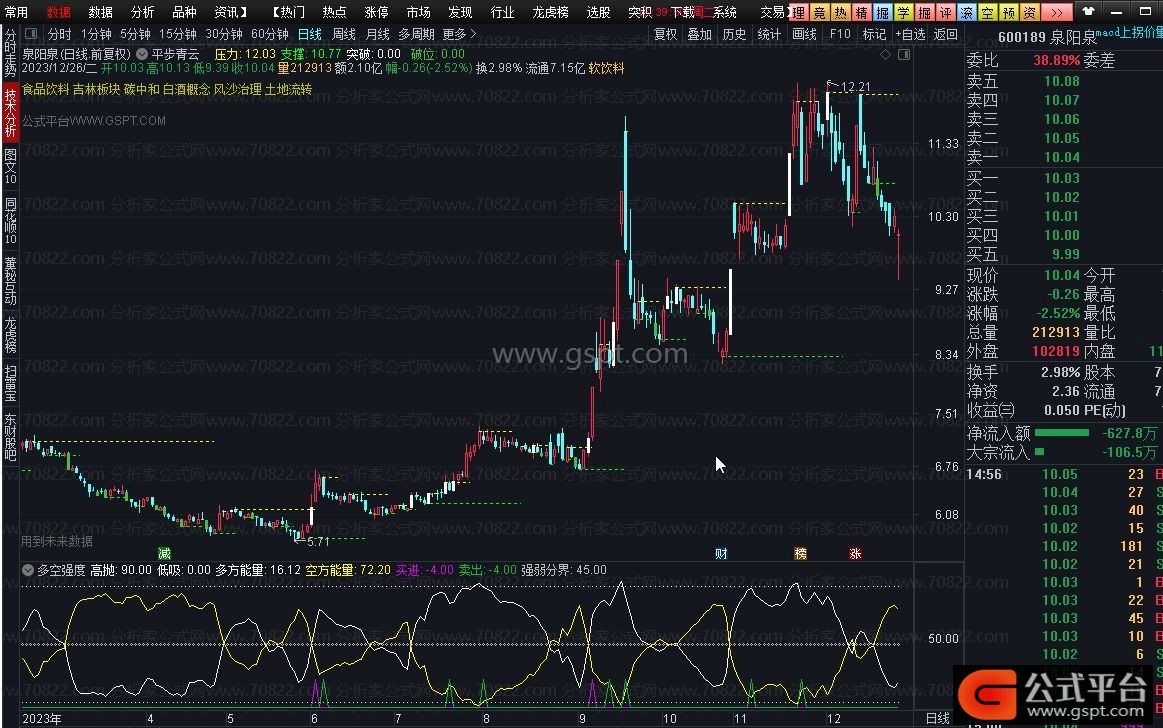This screenshot has width=1163, height=728.
Task: Click the 净流入额 green progress bar
Action: point(1061,433)
